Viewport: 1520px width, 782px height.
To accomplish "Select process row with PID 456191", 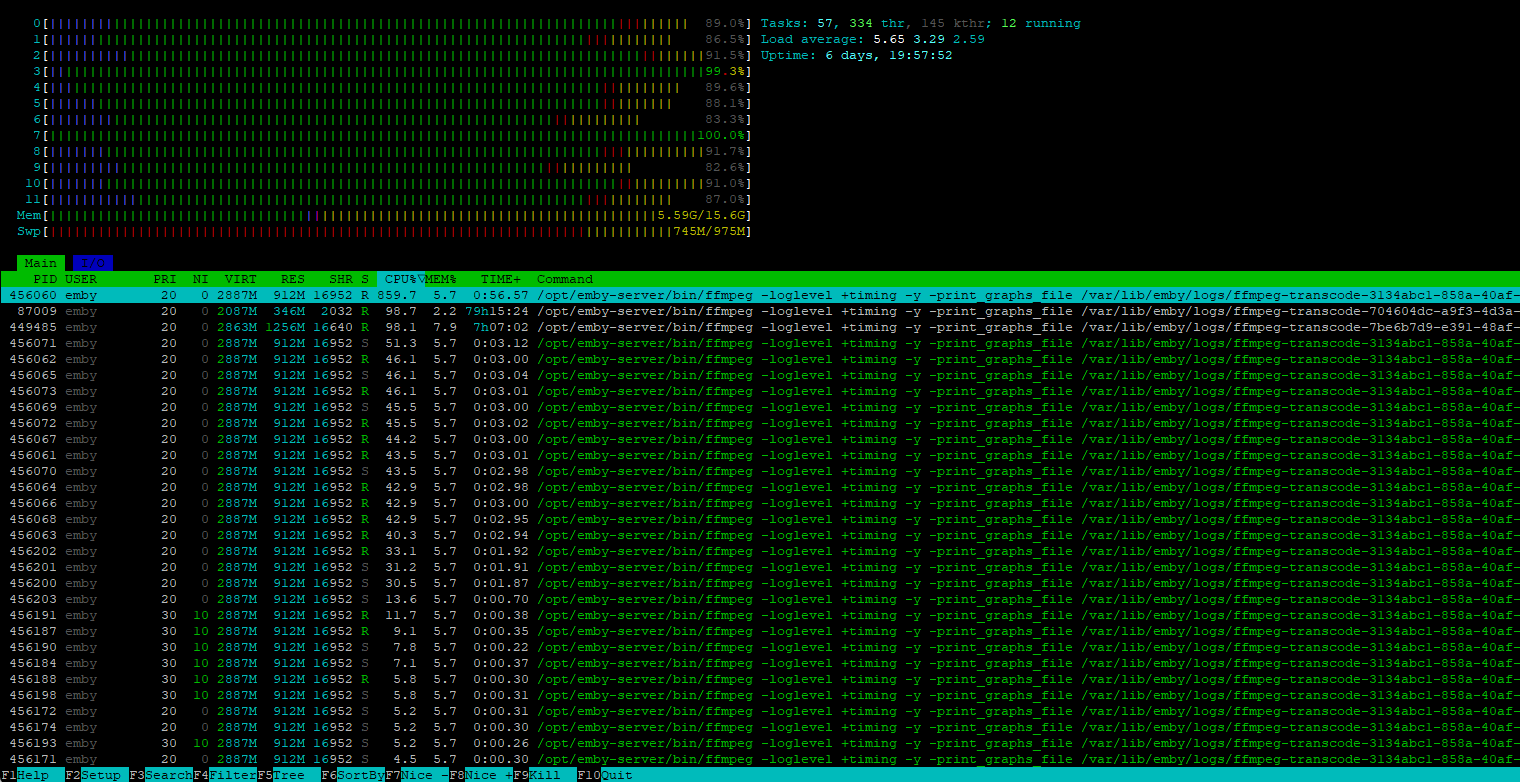I will 760,615.
